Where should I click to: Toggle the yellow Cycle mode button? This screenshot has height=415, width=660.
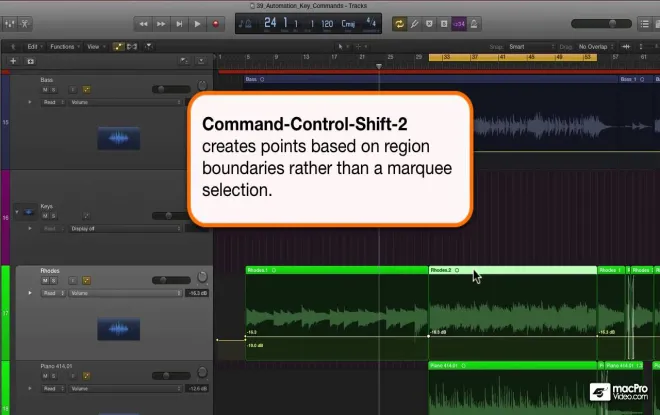[x=399, y=24]
